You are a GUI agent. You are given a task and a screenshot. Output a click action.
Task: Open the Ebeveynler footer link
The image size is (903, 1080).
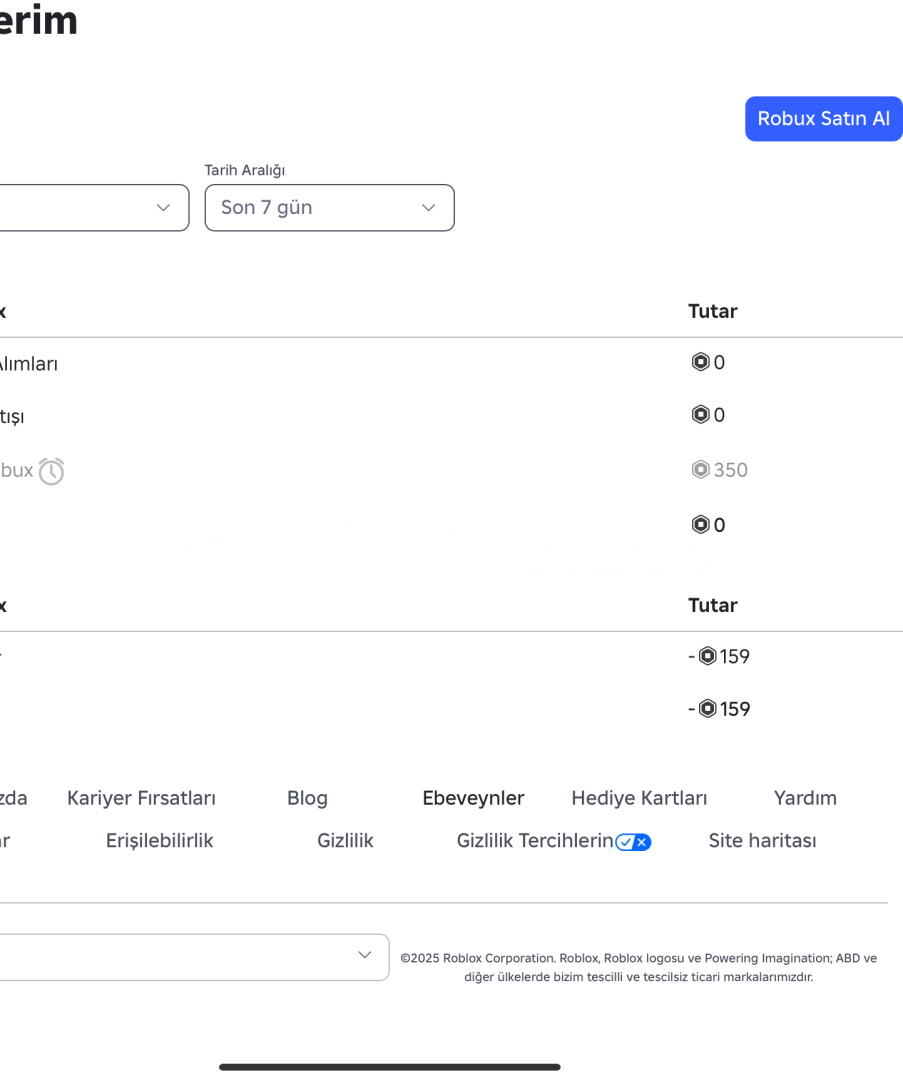[473, 798]
